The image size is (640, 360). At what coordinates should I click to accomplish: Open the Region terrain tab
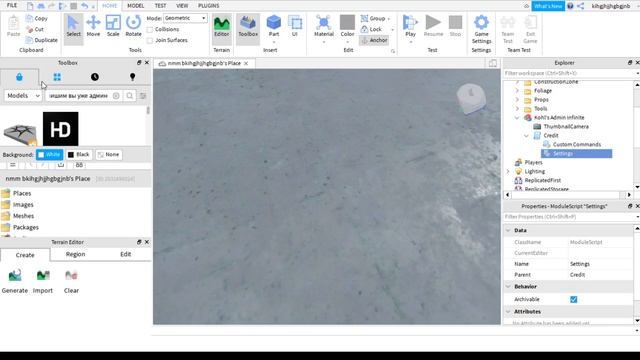76,254
